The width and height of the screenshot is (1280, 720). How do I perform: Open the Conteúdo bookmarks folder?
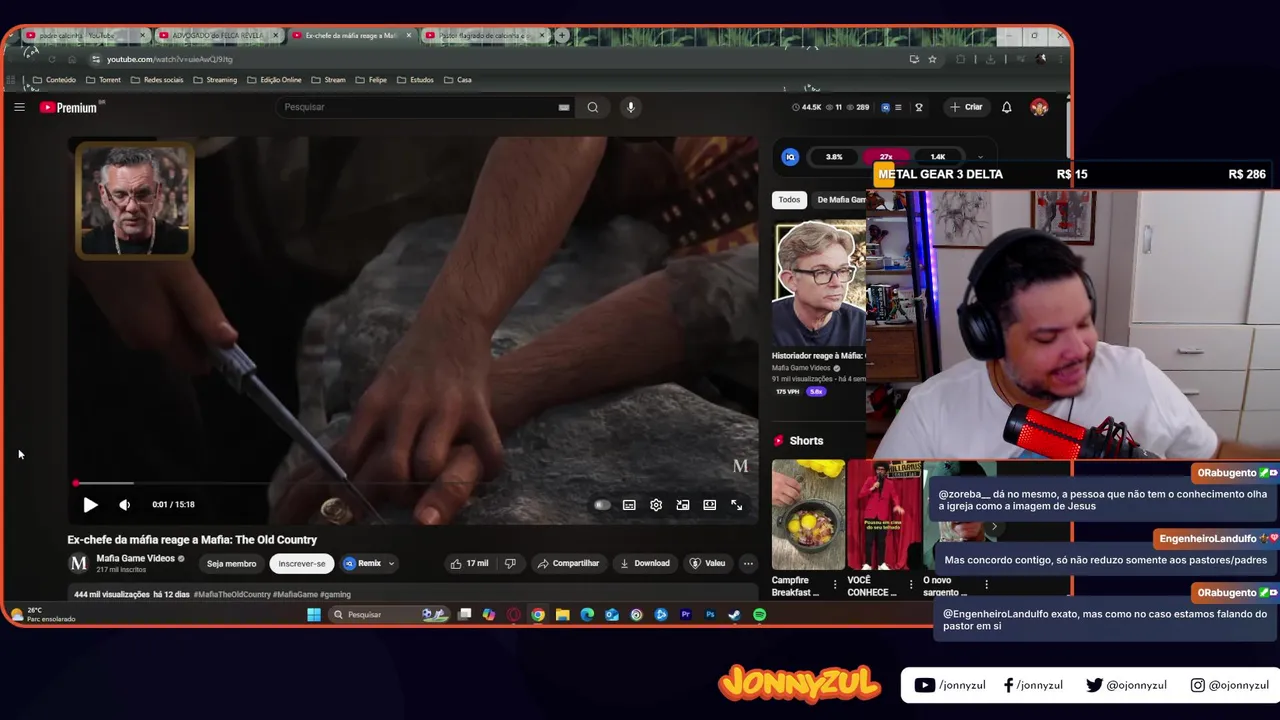pos(54,80)
